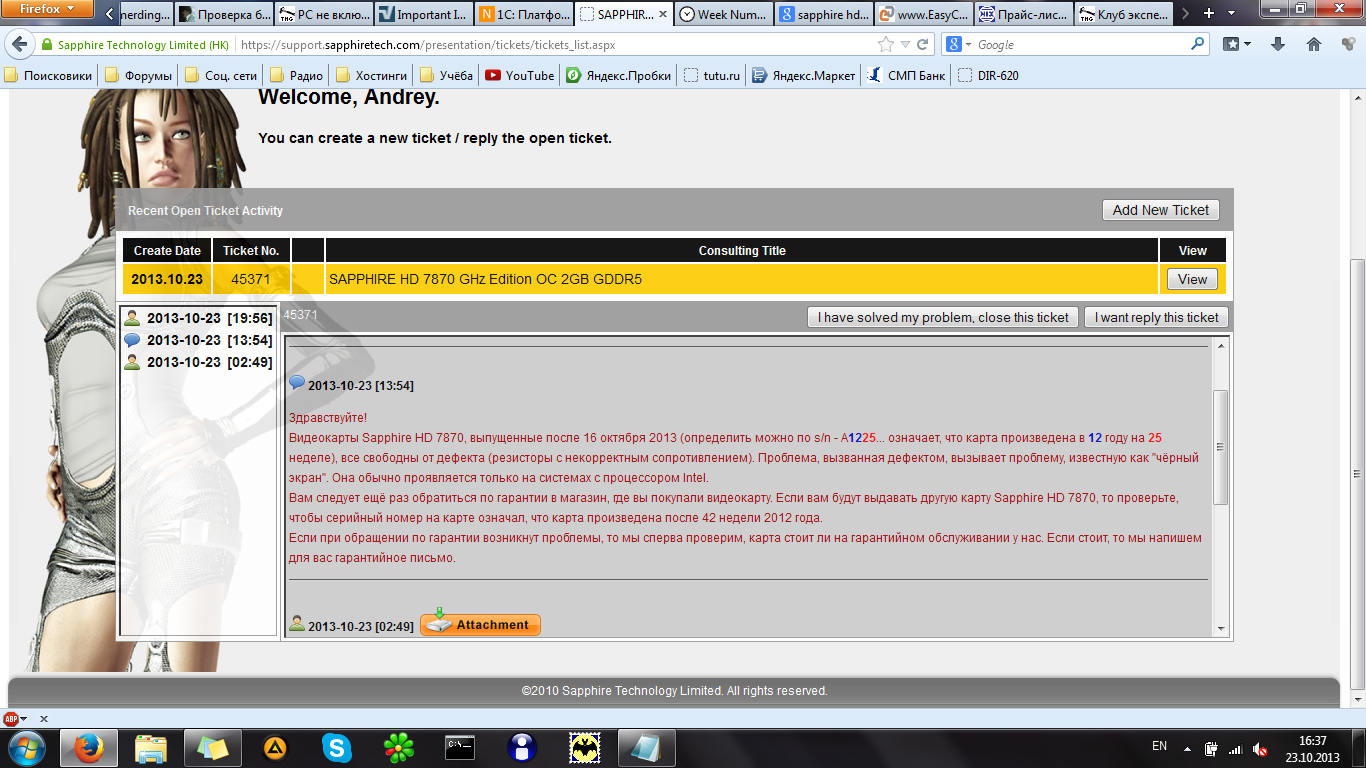The width and height of the screenshot is (1366, 768).
Task: Open the Учёба bookmarks folder
Action: click(x=447, y=75)
